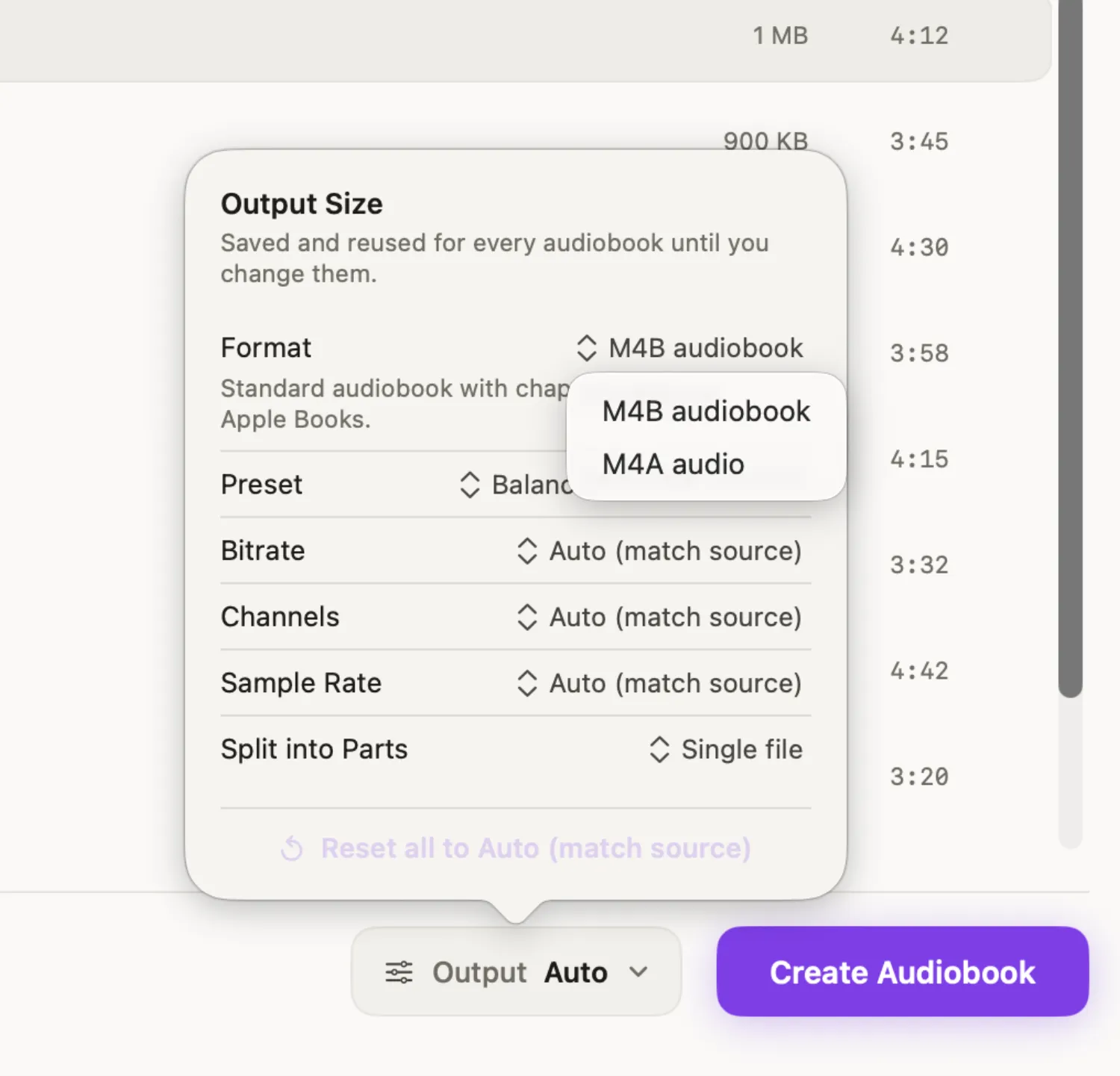Image resolution: width=1120 pixels, height=1076 pixels.
Task: Click the Format up-down chevrons icon
Action: (x=587, y=348)
